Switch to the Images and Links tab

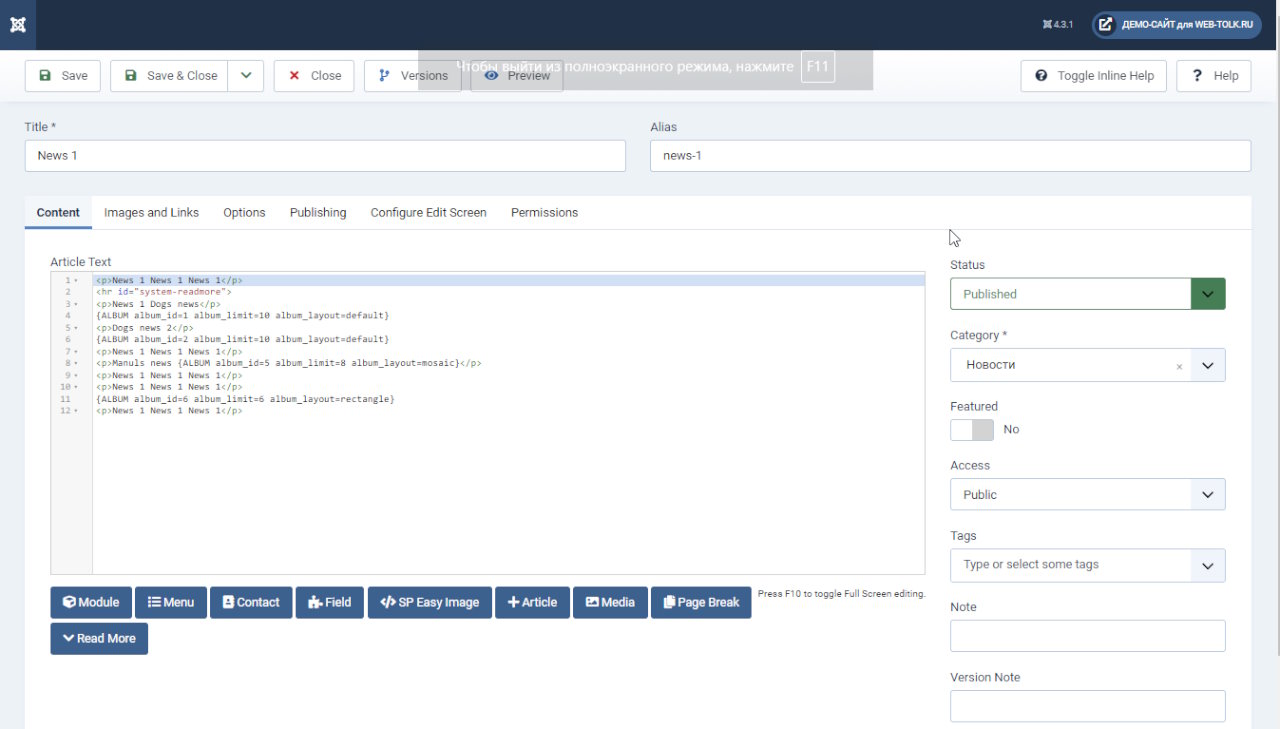[151, 212]
